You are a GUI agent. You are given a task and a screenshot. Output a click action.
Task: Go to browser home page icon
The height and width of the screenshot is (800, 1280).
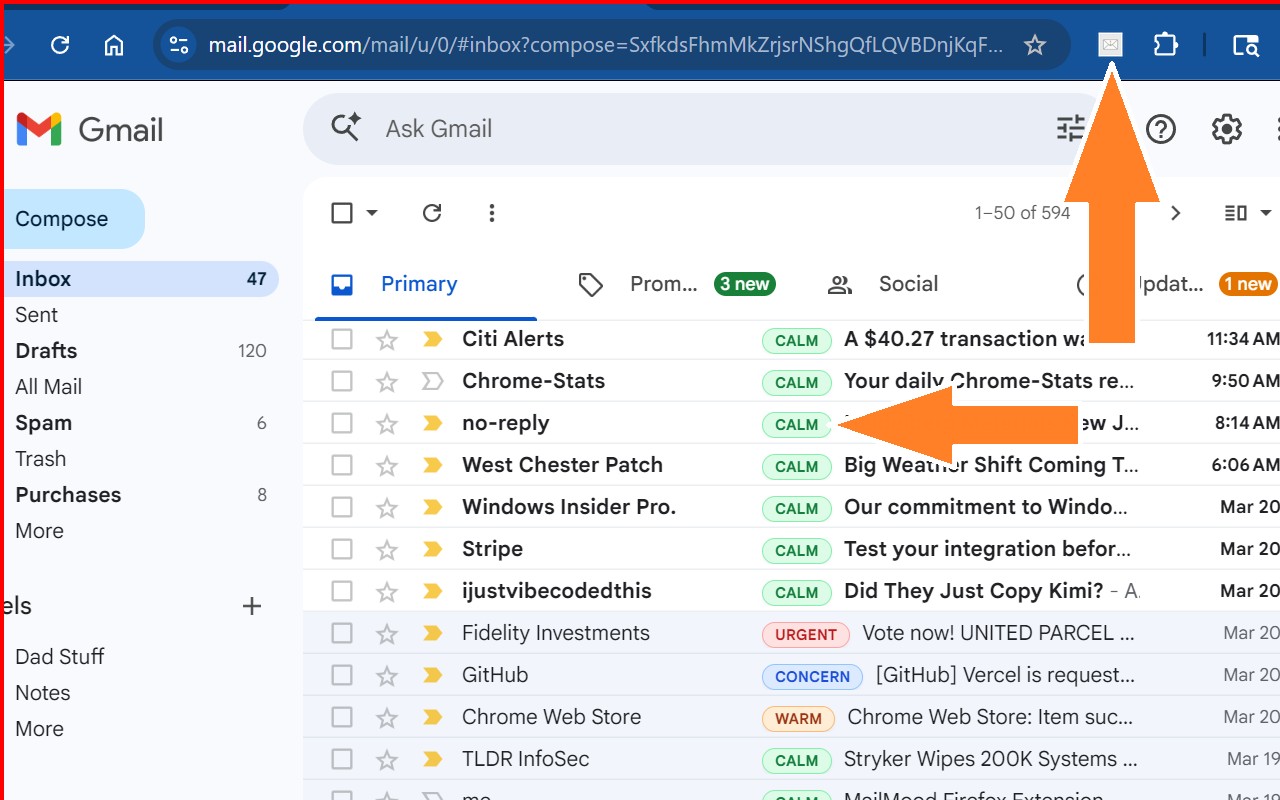tap(114, 45)
